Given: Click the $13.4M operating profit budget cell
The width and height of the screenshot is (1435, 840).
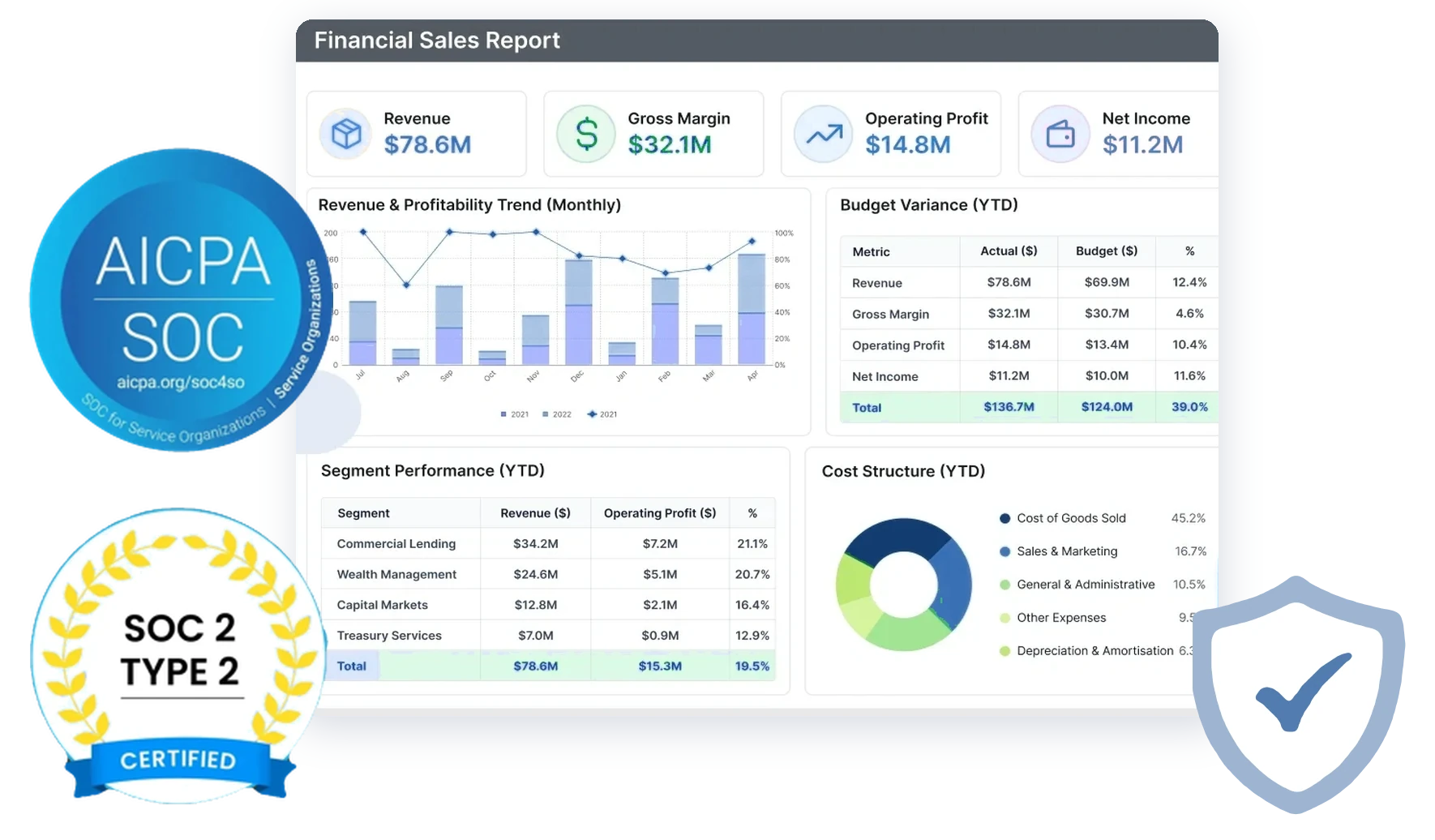Looking at the screenshot, I should (1107, 345).
